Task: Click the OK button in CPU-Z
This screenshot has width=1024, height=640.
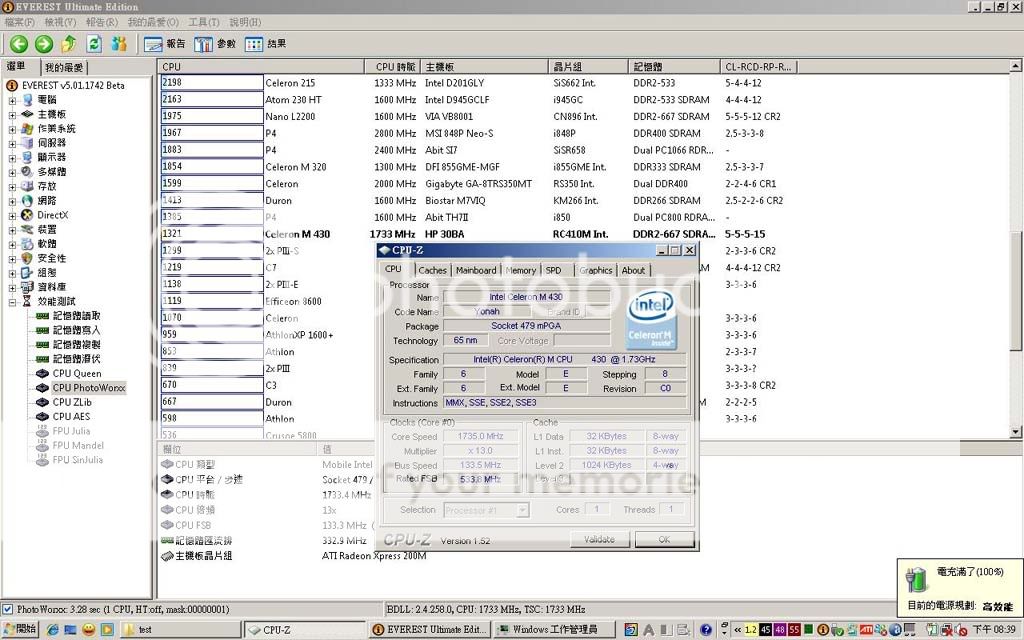Action: 664,539
